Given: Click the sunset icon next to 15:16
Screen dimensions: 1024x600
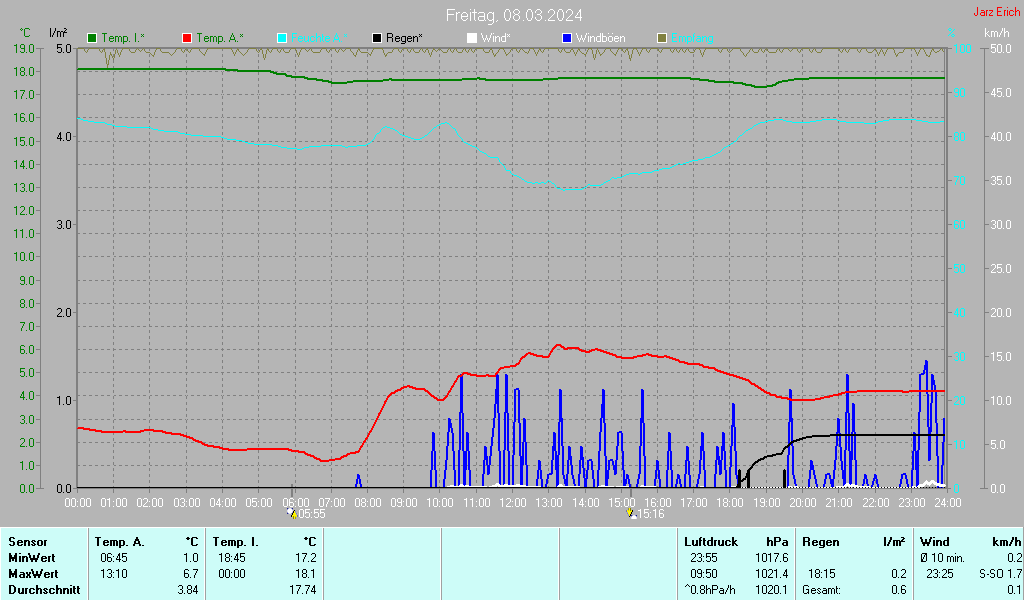Looking at the screenshot, I should 630,513.
